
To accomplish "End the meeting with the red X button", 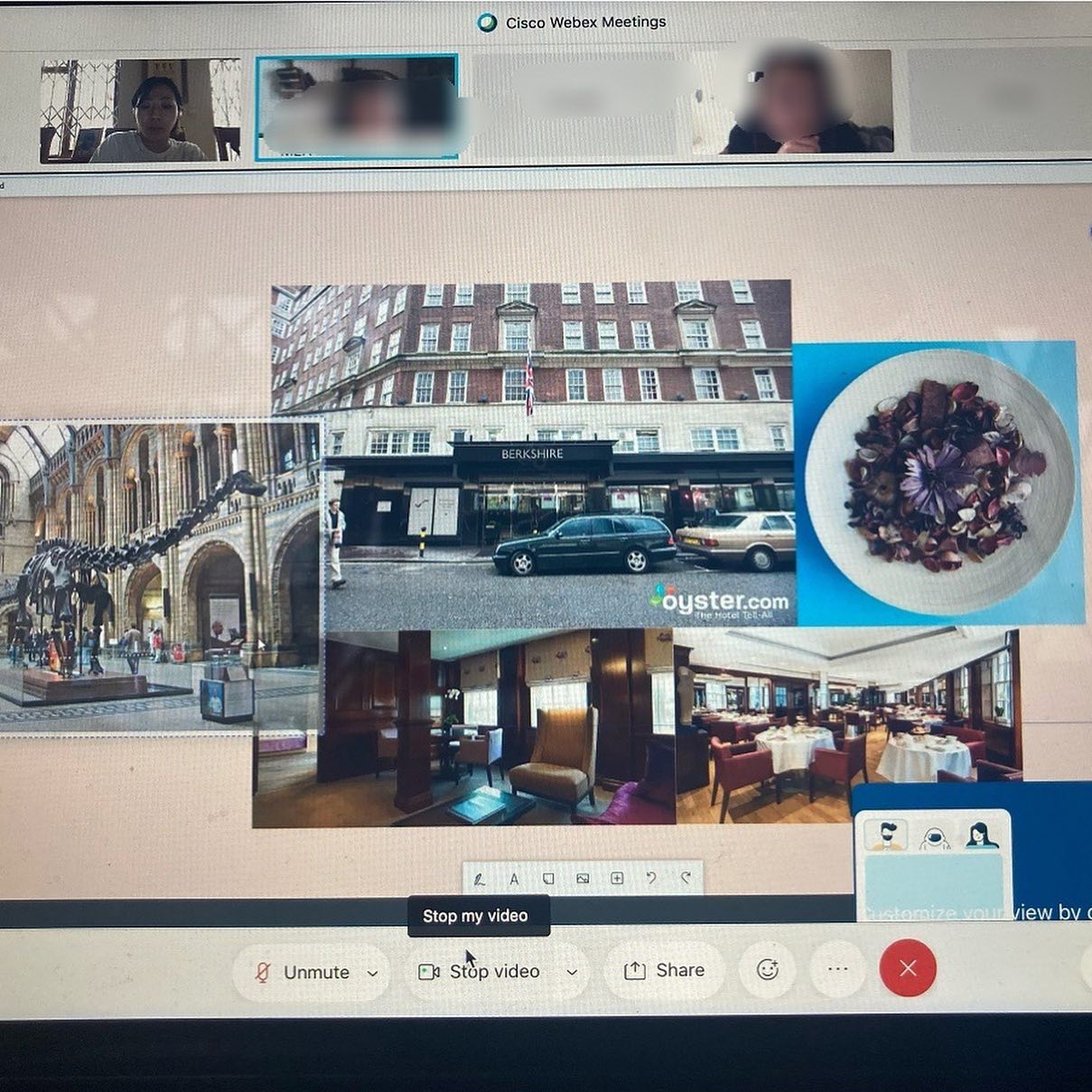I will click(x=908, y=968).
